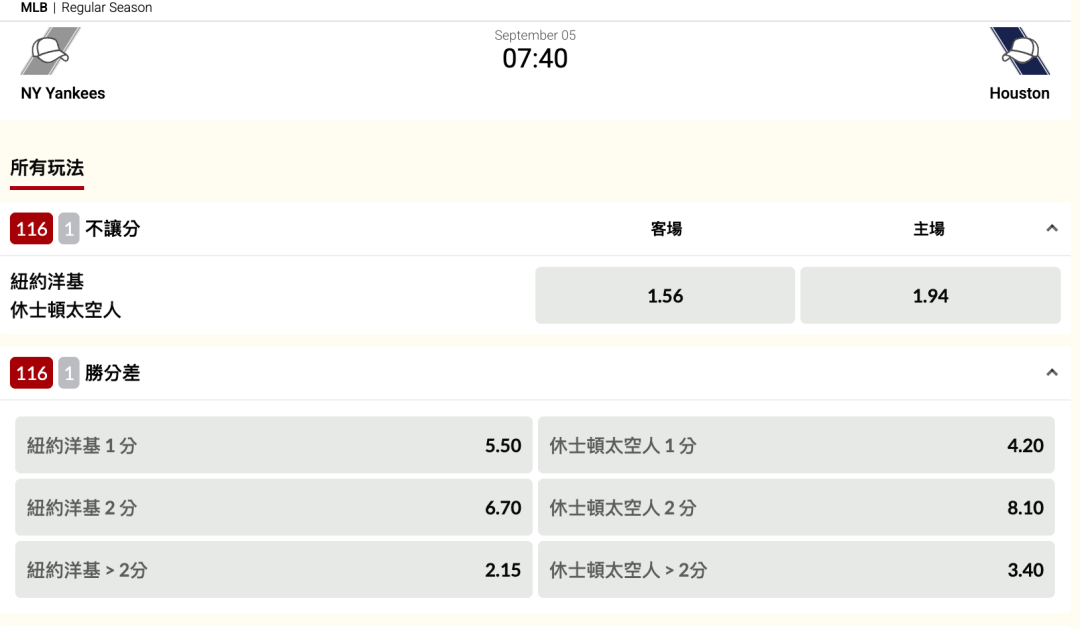This screenshot has height=629, width=1080.
Task: Collapse the 不讓分 section chevron
Action: click(x=1052, y=228)
